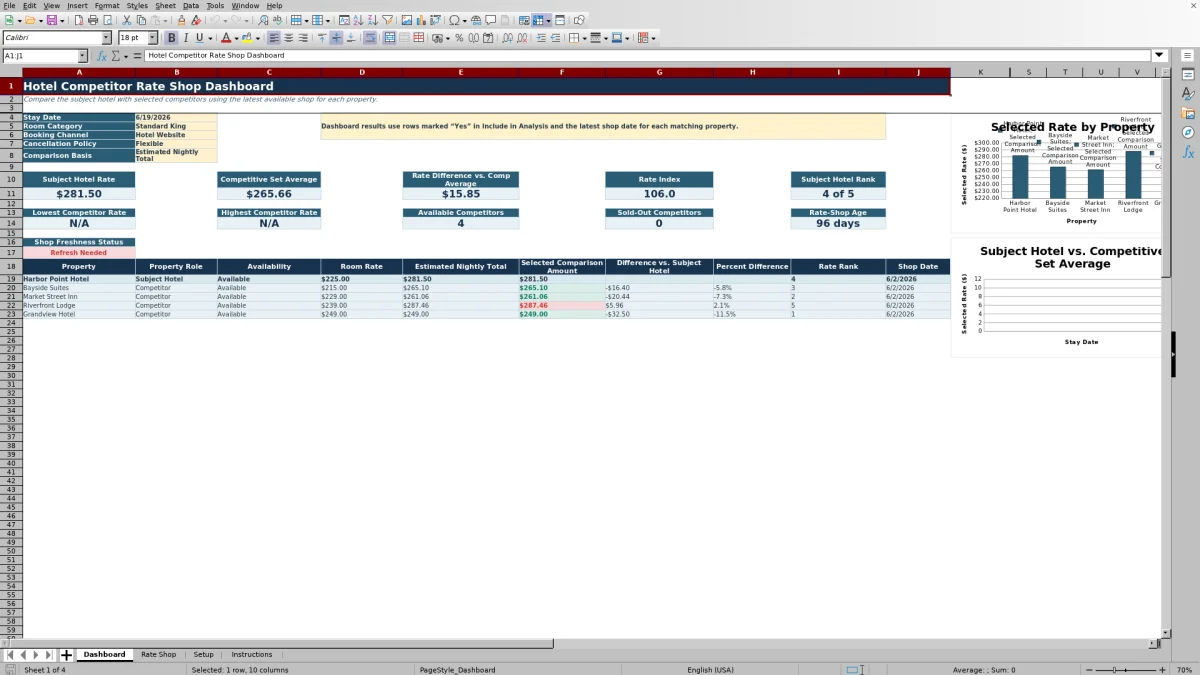This screenshot has width=1200, height=675.
Task: Toggle Align Left
Action: [x=274, y=38]
